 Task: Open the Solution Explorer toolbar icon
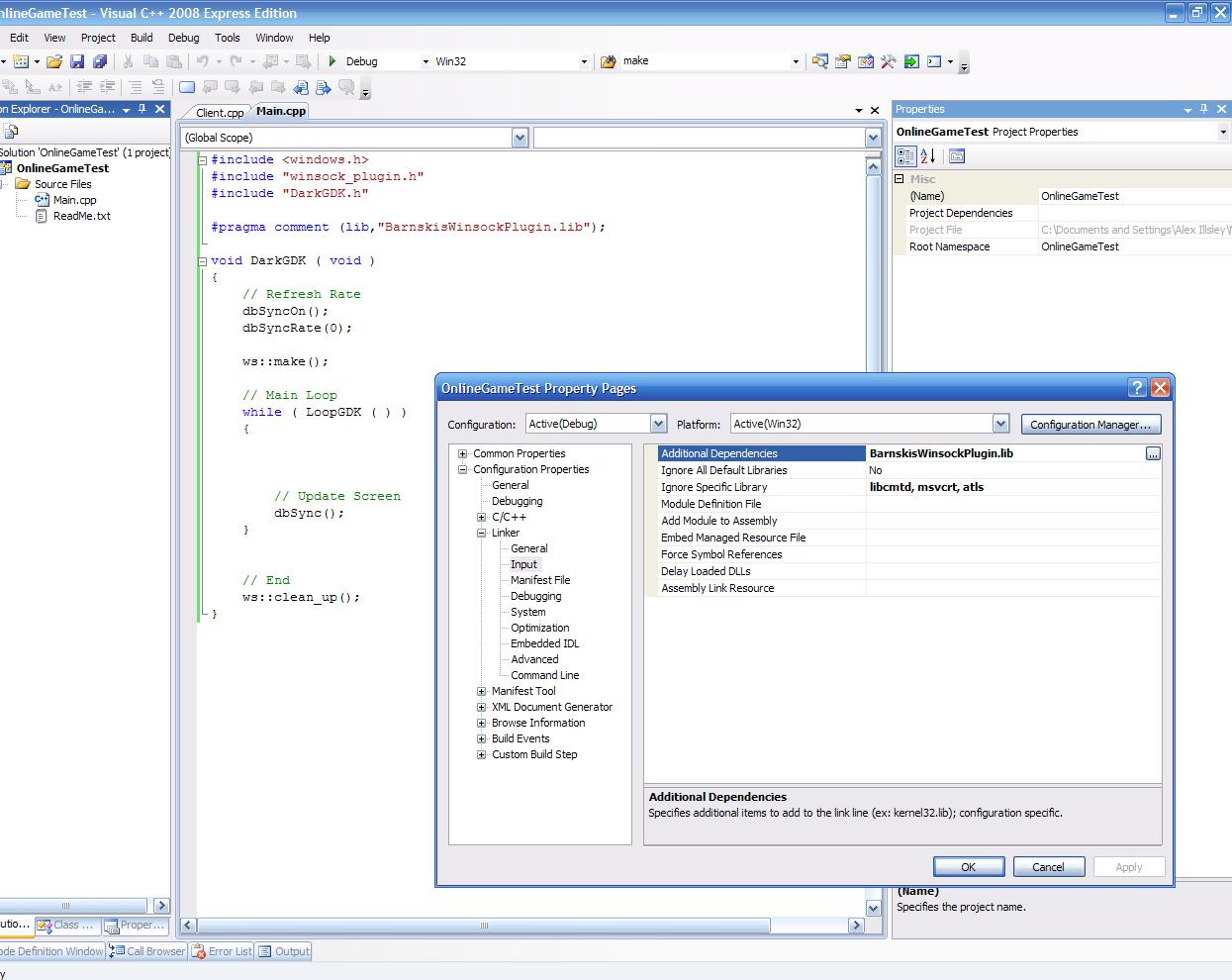820,61
